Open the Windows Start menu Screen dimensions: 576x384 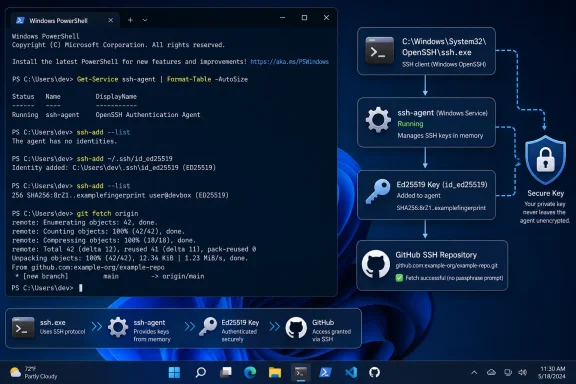(x=174, y=373)
